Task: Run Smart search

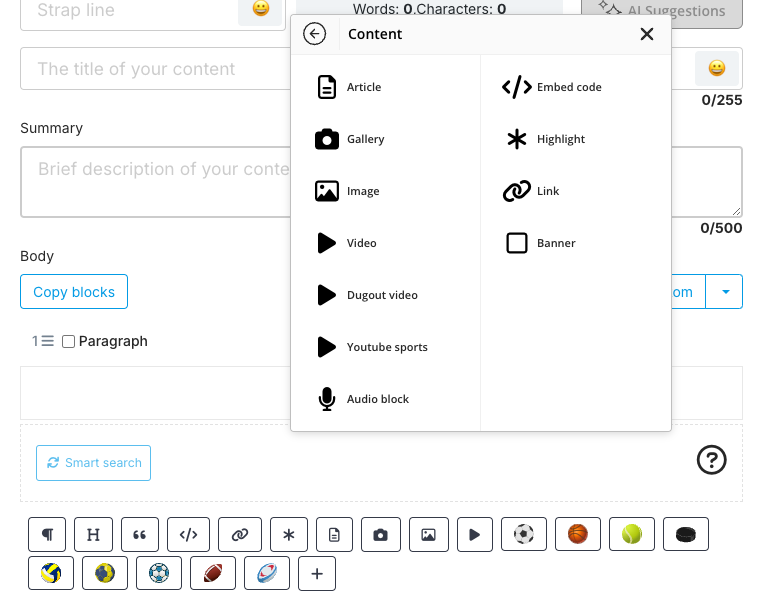Action: coord(93,463)
